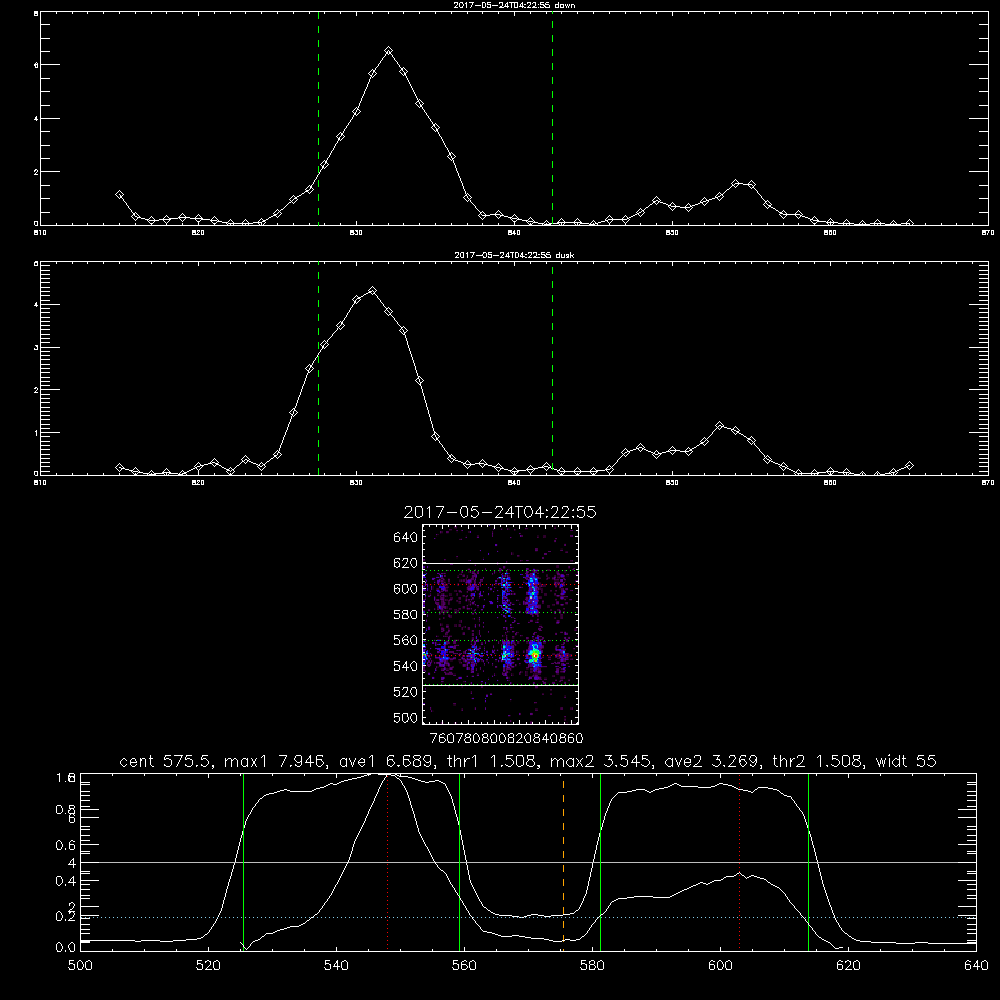Click the upper white horizontal line in spectral image
1000x1000 pixels.
coord(501,563)
